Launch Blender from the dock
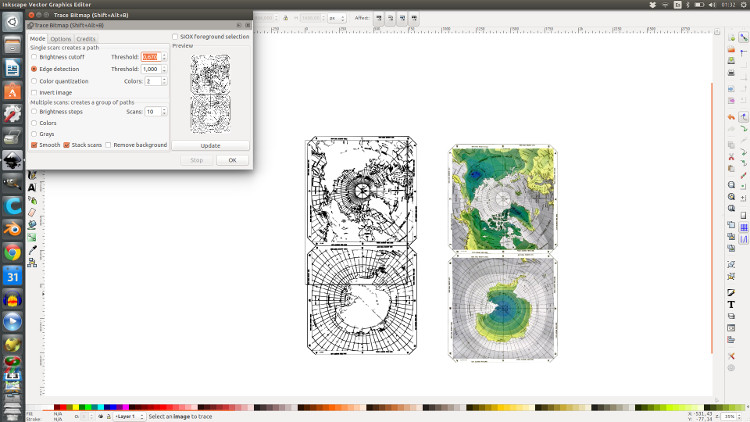This screenshot has height=422, width=750. coord(12,230)
